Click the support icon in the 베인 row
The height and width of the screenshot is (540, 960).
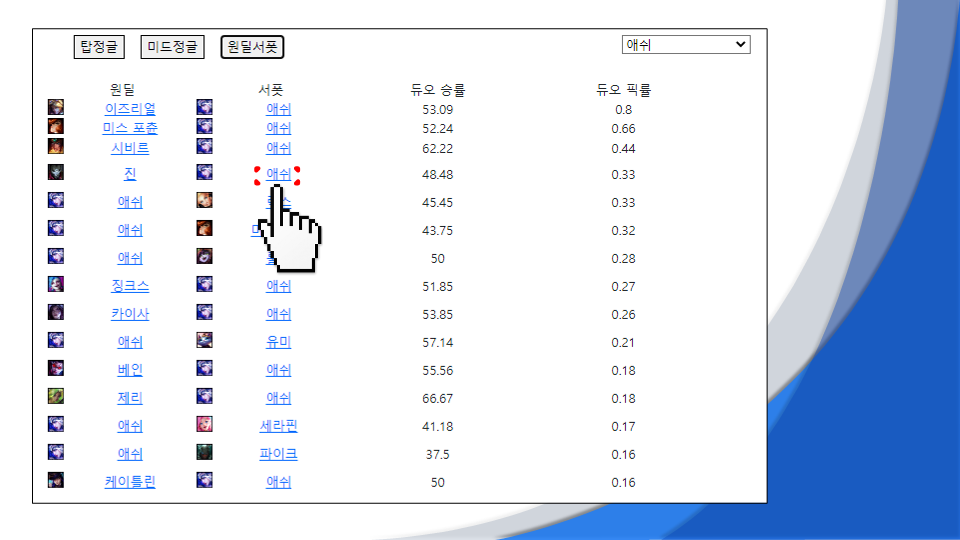point(204,368)
